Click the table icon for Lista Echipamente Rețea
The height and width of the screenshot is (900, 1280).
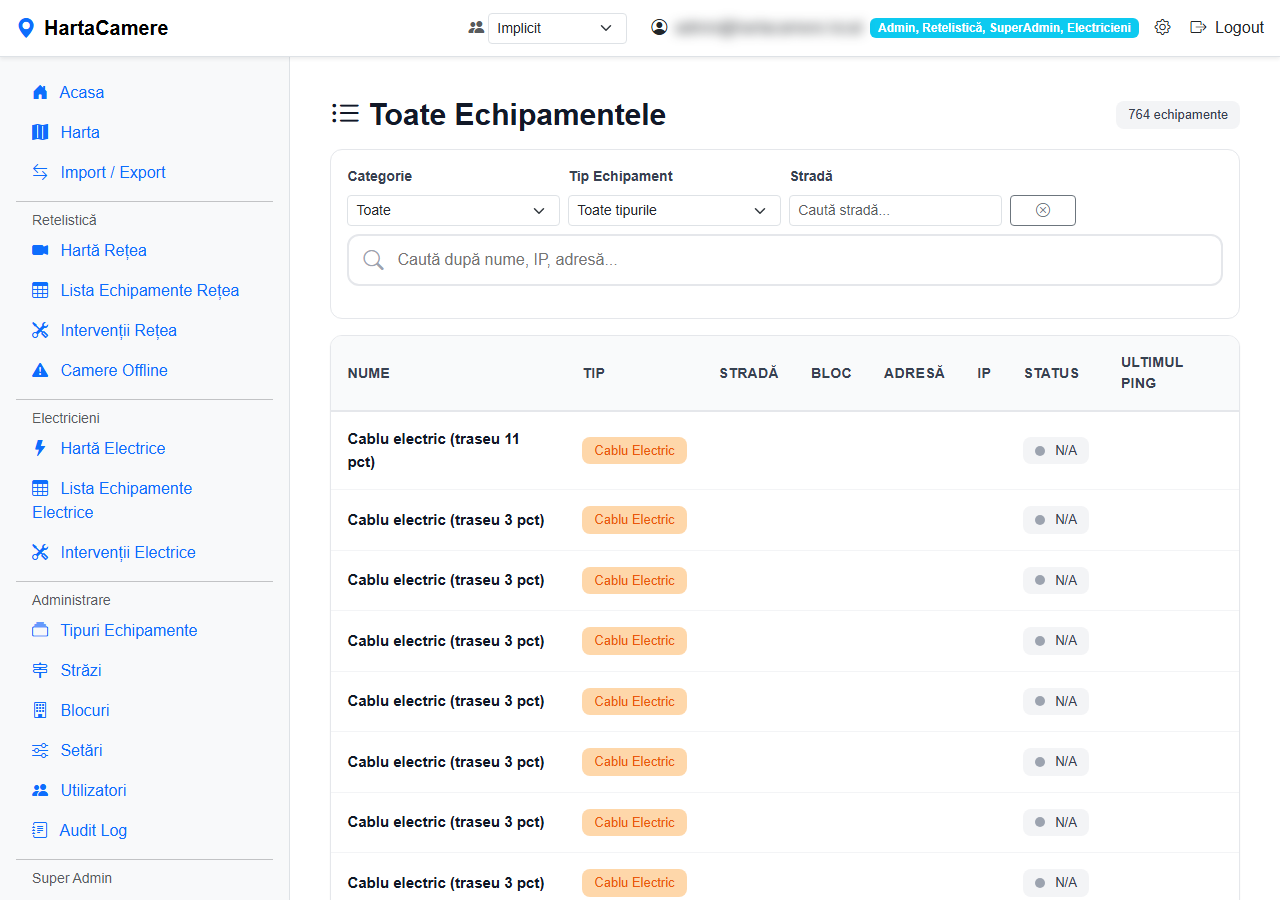pos(40,290)
